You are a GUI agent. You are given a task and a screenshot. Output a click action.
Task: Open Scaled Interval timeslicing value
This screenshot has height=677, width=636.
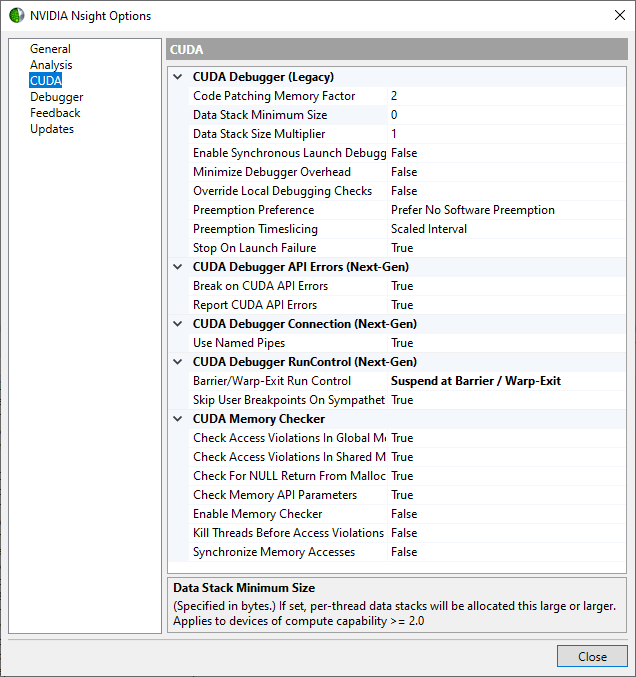506,229
